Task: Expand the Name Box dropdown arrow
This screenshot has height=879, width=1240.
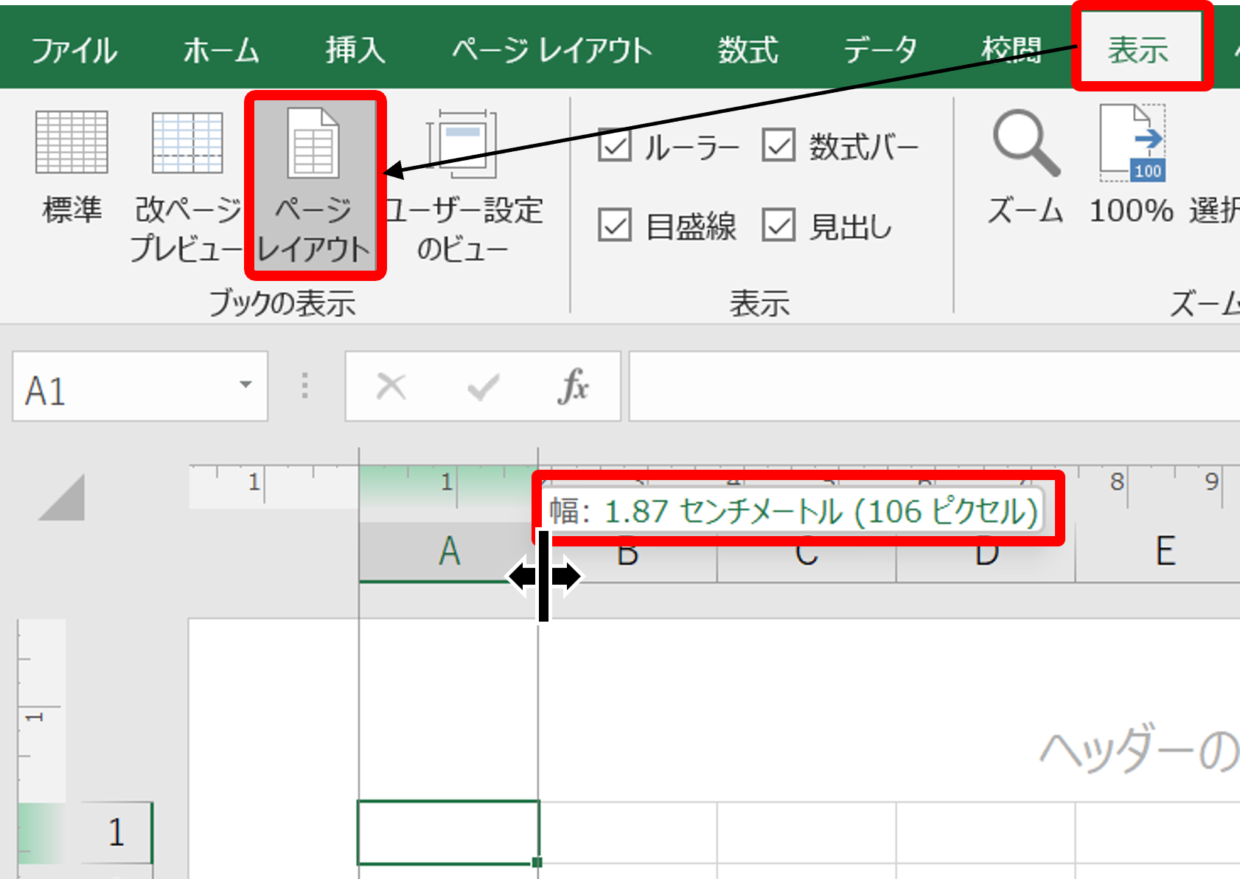Action: (x=245, y=386)
